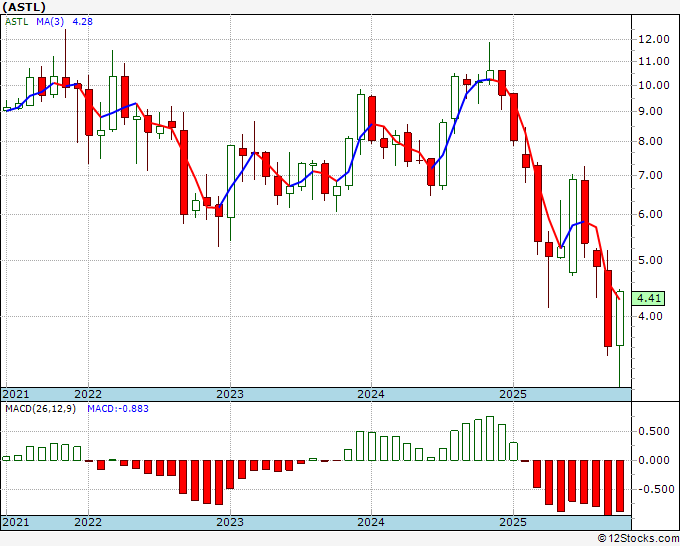Click the 9.00 price axis label
This screenshot has height=546, width=680.
click(651, 111)
